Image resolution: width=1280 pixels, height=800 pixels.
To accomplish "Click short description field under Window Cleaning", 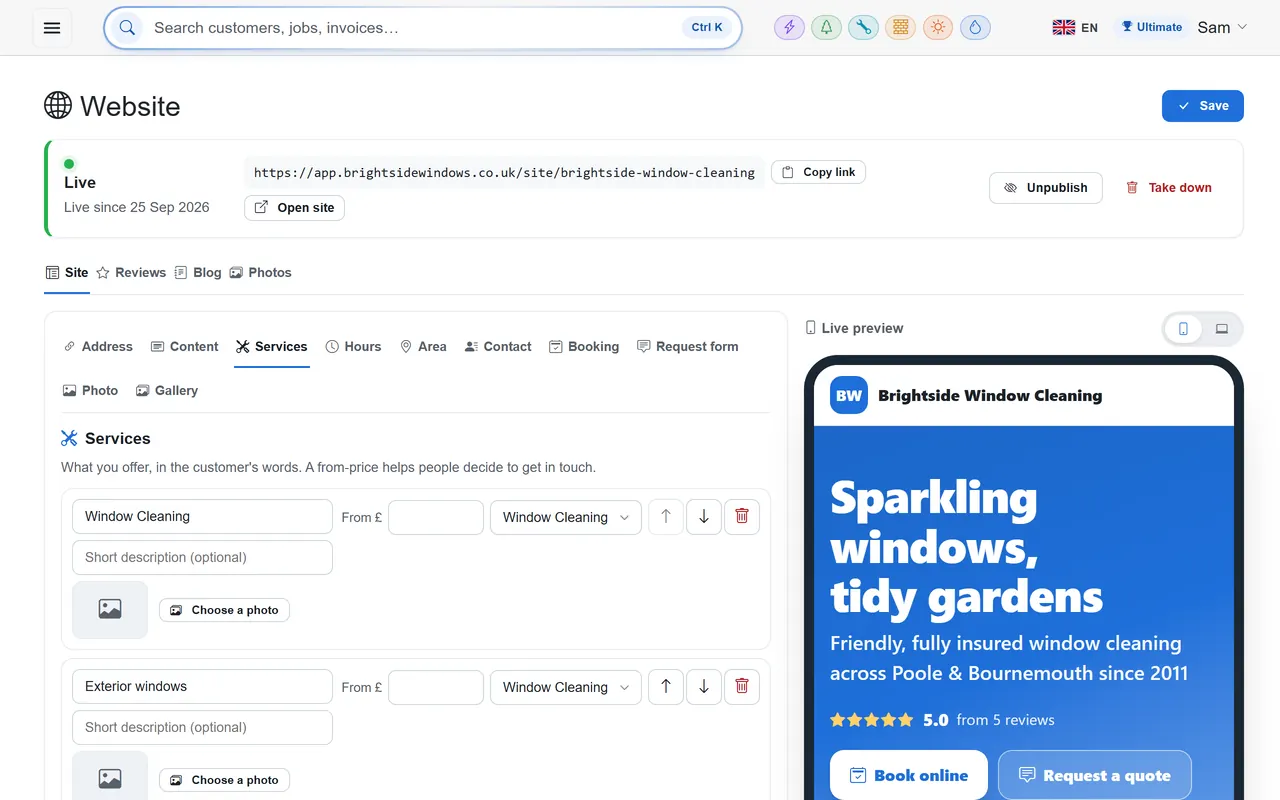I will [x=202, y=557].
